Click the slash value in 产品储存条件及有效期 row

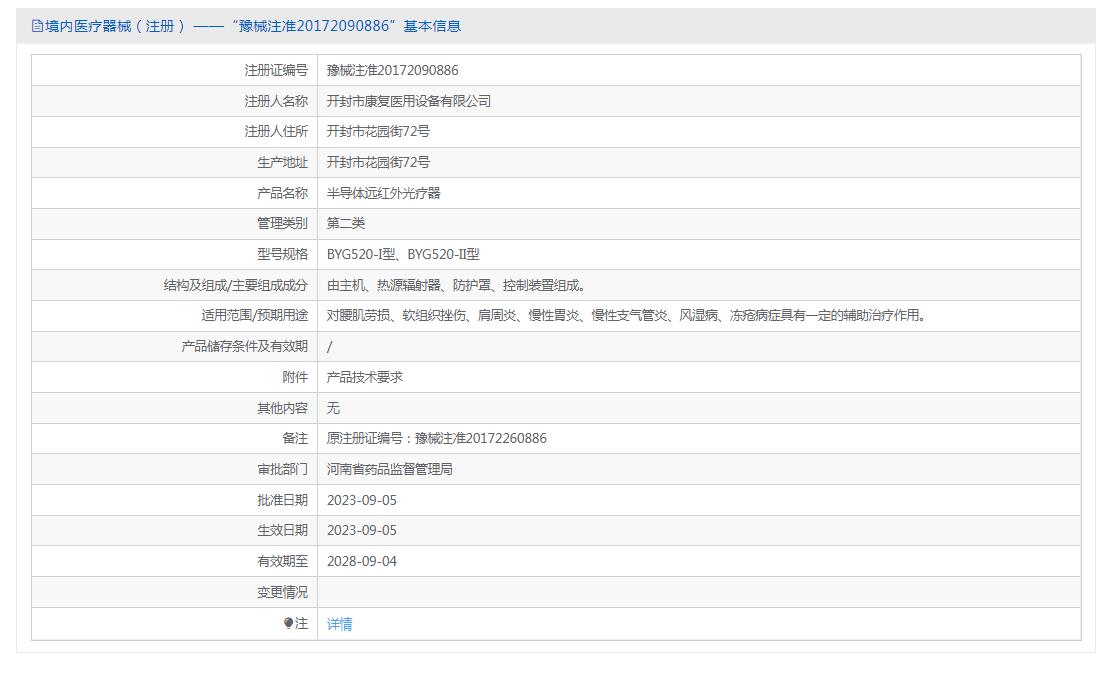pyautogui.click(x=329, y=346)
